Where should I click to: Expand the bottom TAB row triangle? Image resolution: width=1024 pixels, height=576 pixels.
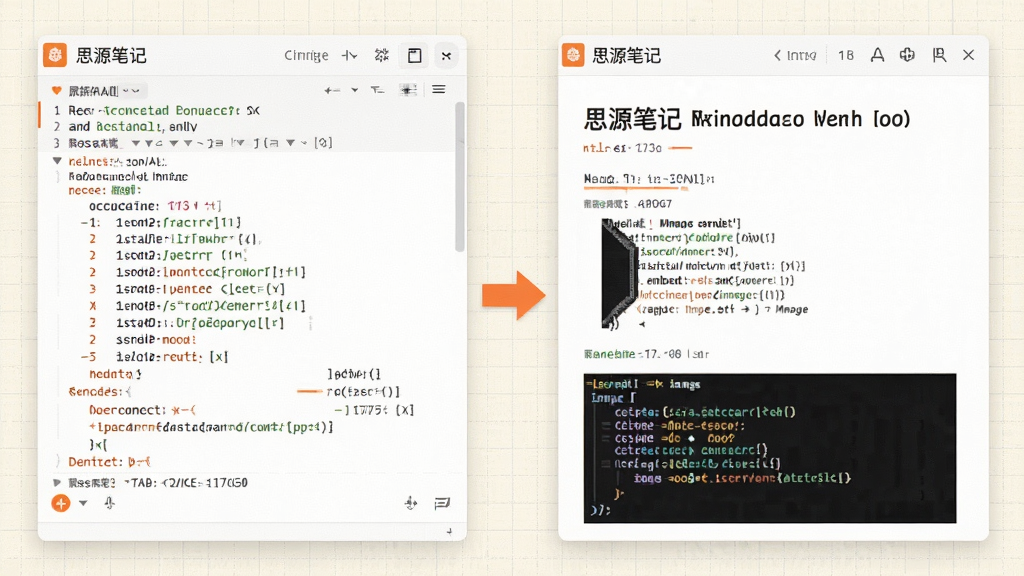(x=57, y=483)
